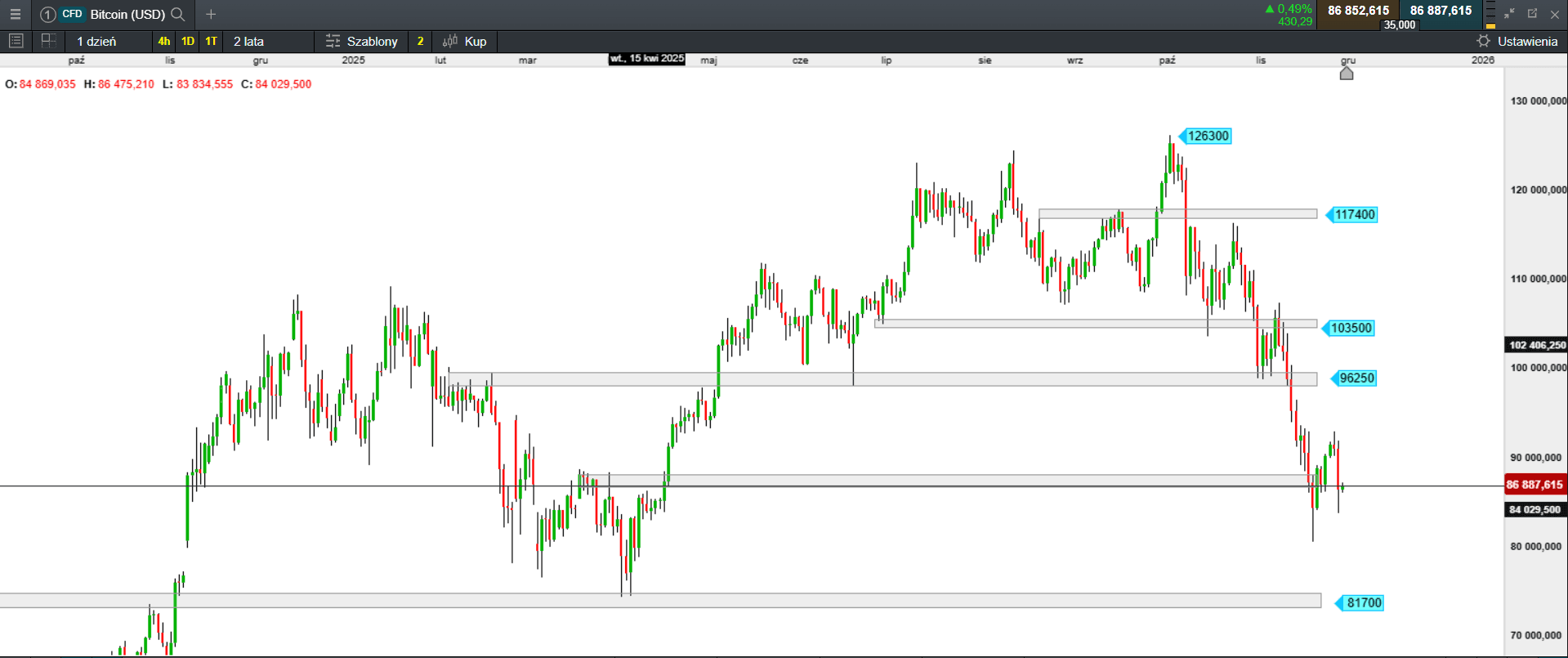The image size is (1568, 658).
Task: Pop out chart into separate window
Action: [1532, 14]
